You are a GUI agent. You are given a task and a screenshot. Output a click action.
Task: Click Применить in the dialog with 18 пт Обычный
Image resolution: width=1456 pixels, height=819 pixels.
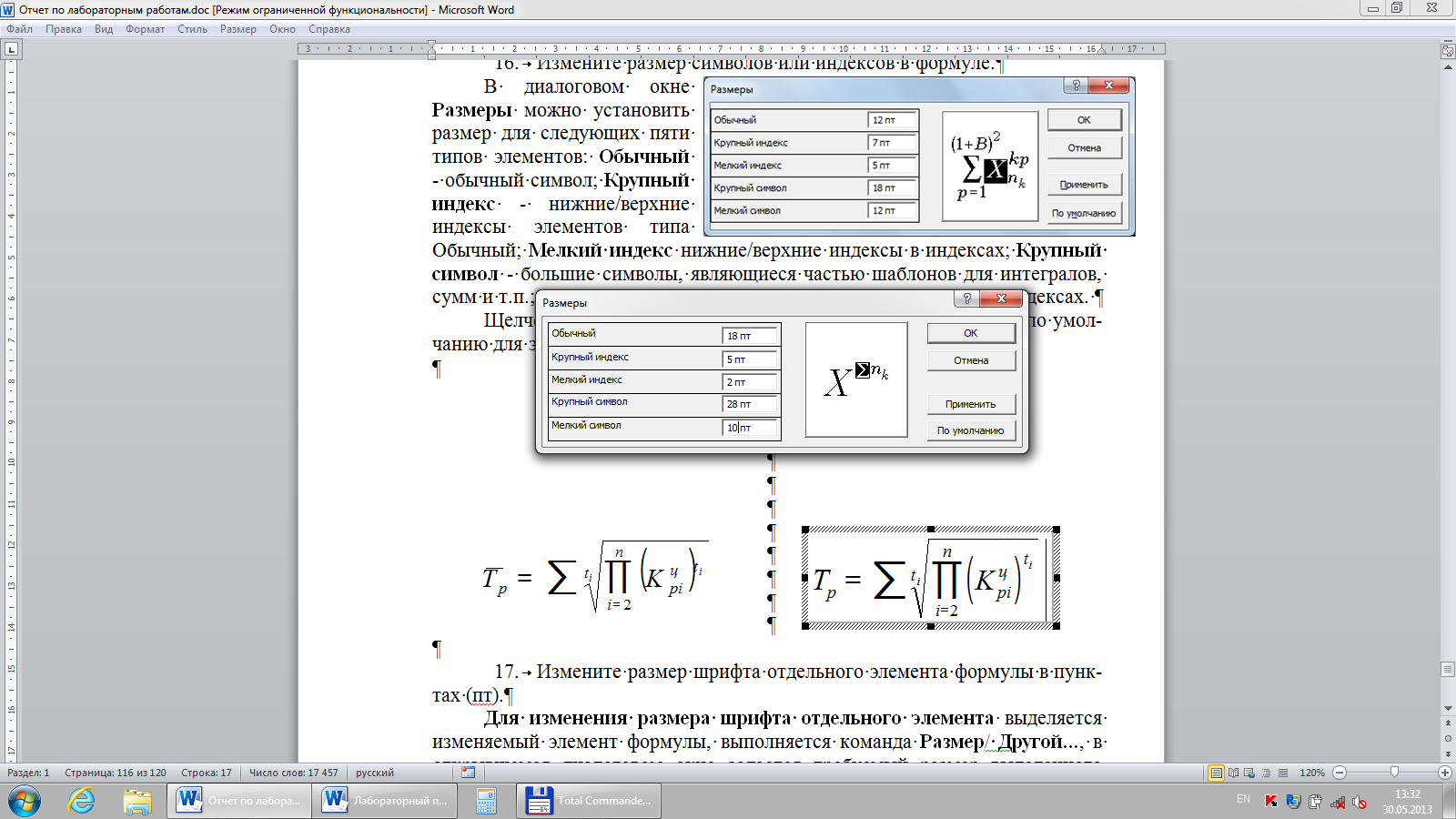click(971, 404)
